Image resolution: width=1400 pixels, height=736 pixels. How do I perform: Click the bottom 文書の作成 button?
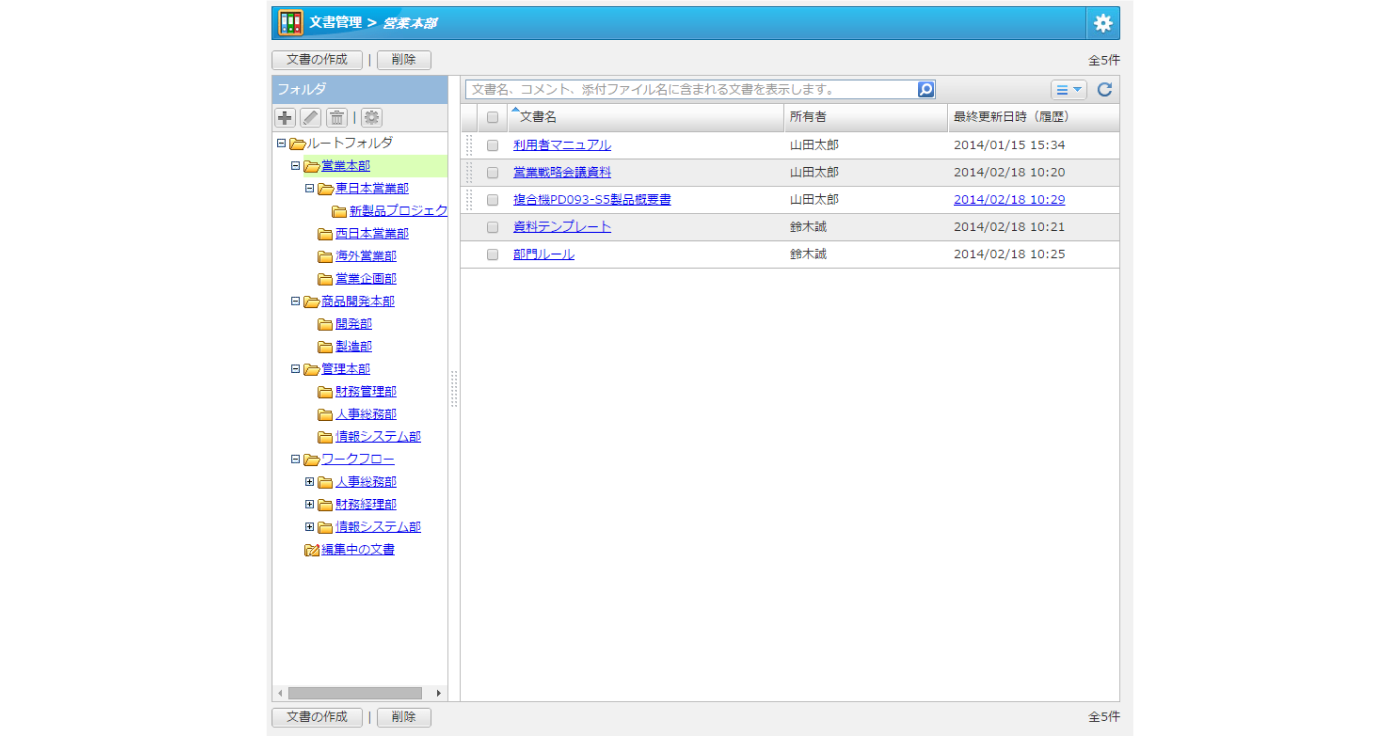tap(317, 717)
